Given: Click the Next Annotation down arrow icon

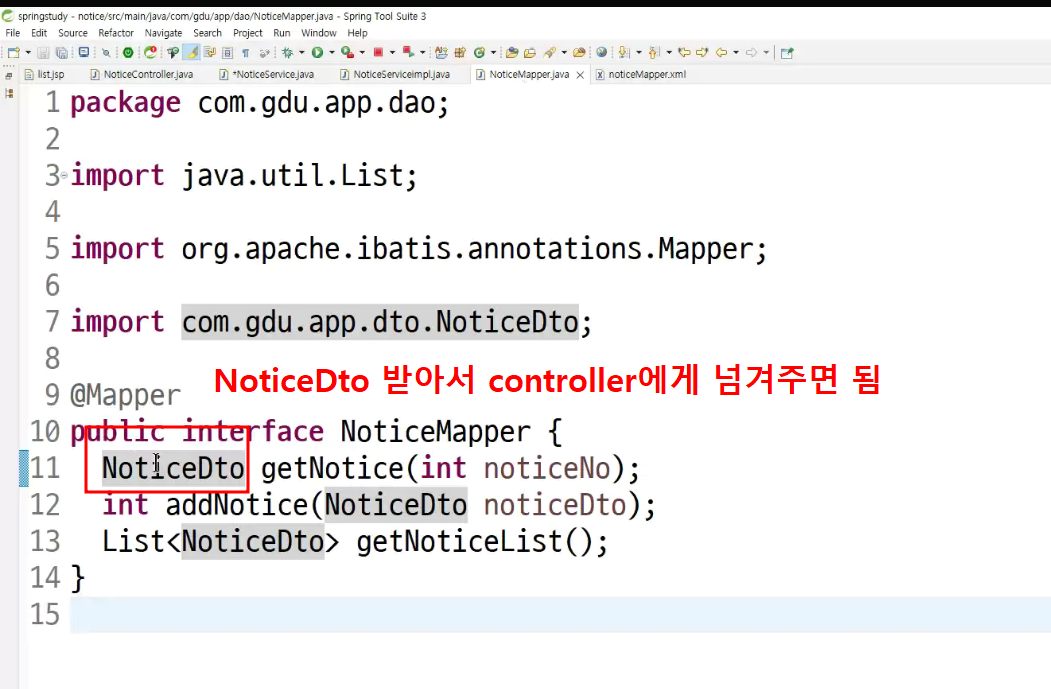Looking at the screenshot, I should [x=624, y=52].
